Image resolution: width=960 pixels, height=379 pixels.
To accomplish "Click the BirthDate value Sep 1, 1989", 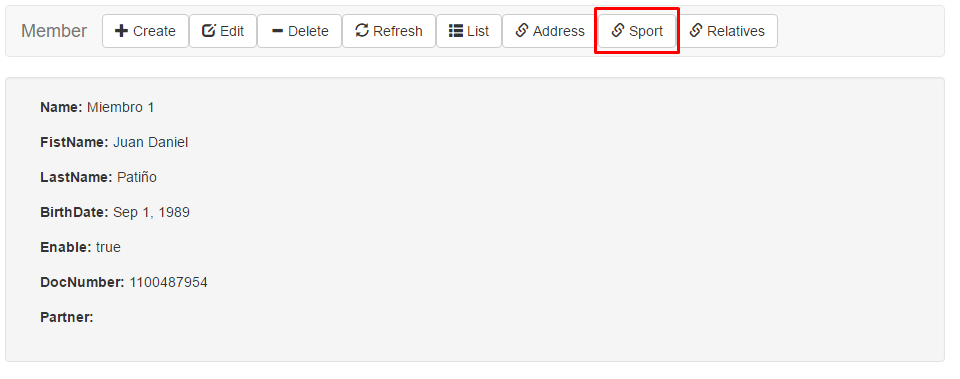I will pyautogui.click(x=151, y=212).
